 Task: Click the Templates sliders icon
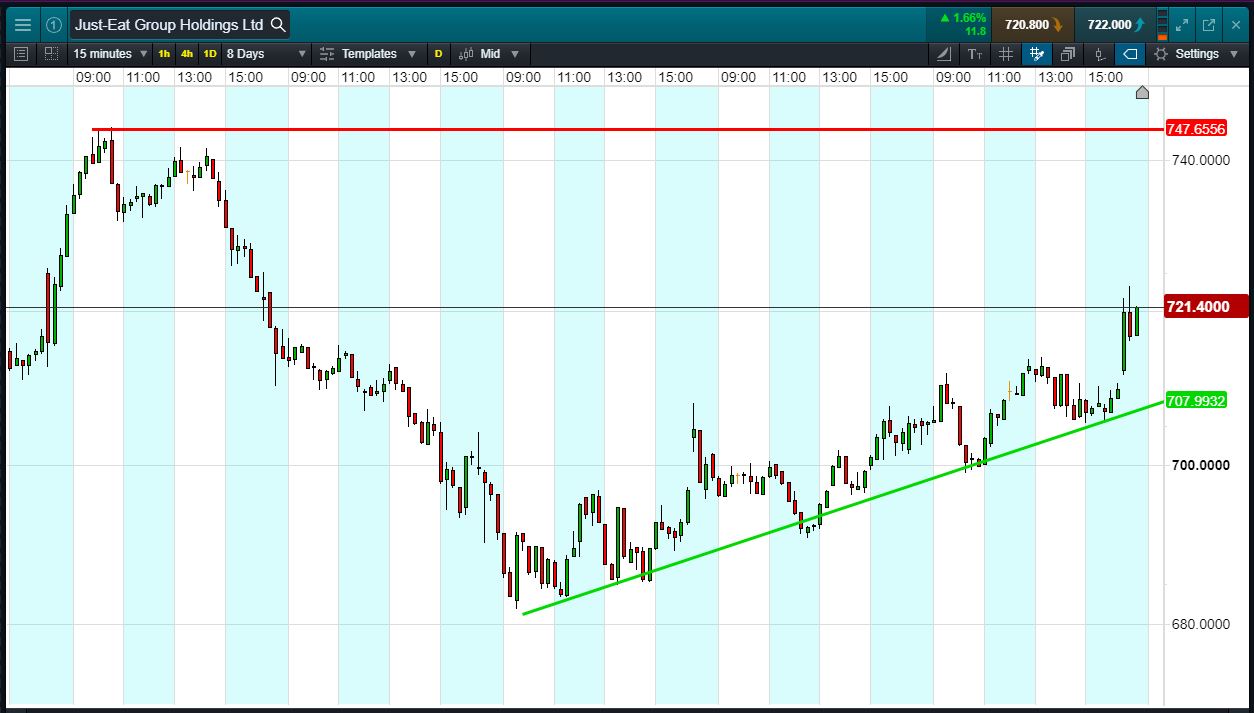327,54
